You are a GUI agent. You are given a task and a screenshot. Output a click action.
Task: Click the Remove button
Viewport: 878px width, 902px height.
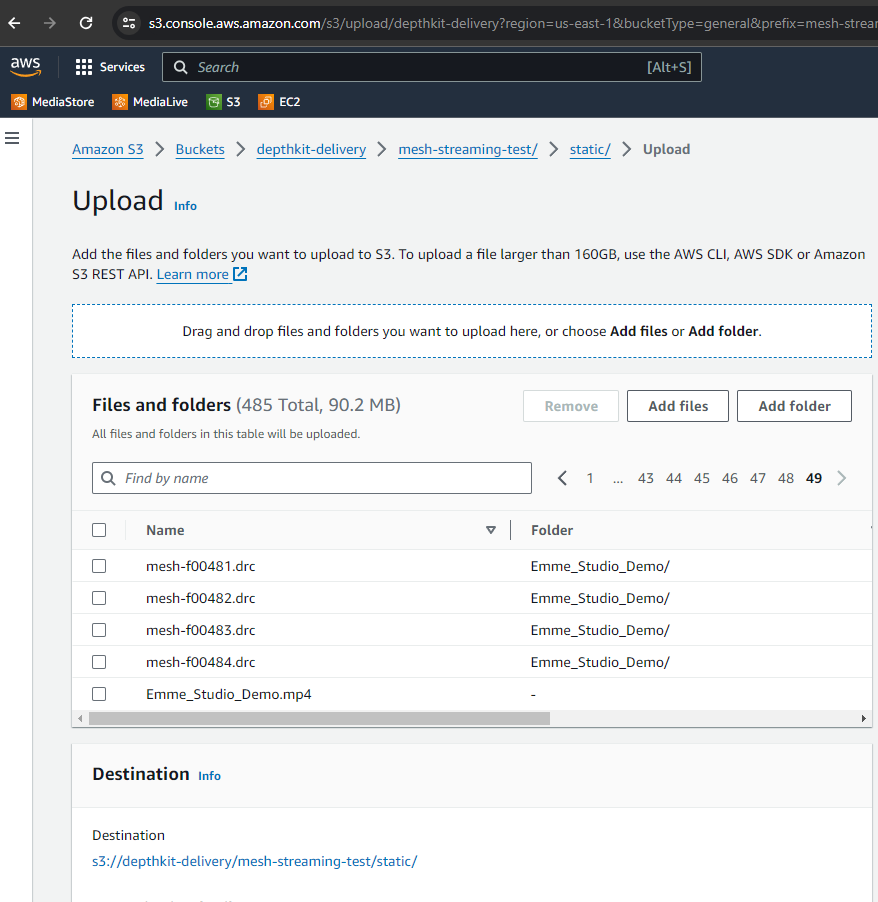571,406
